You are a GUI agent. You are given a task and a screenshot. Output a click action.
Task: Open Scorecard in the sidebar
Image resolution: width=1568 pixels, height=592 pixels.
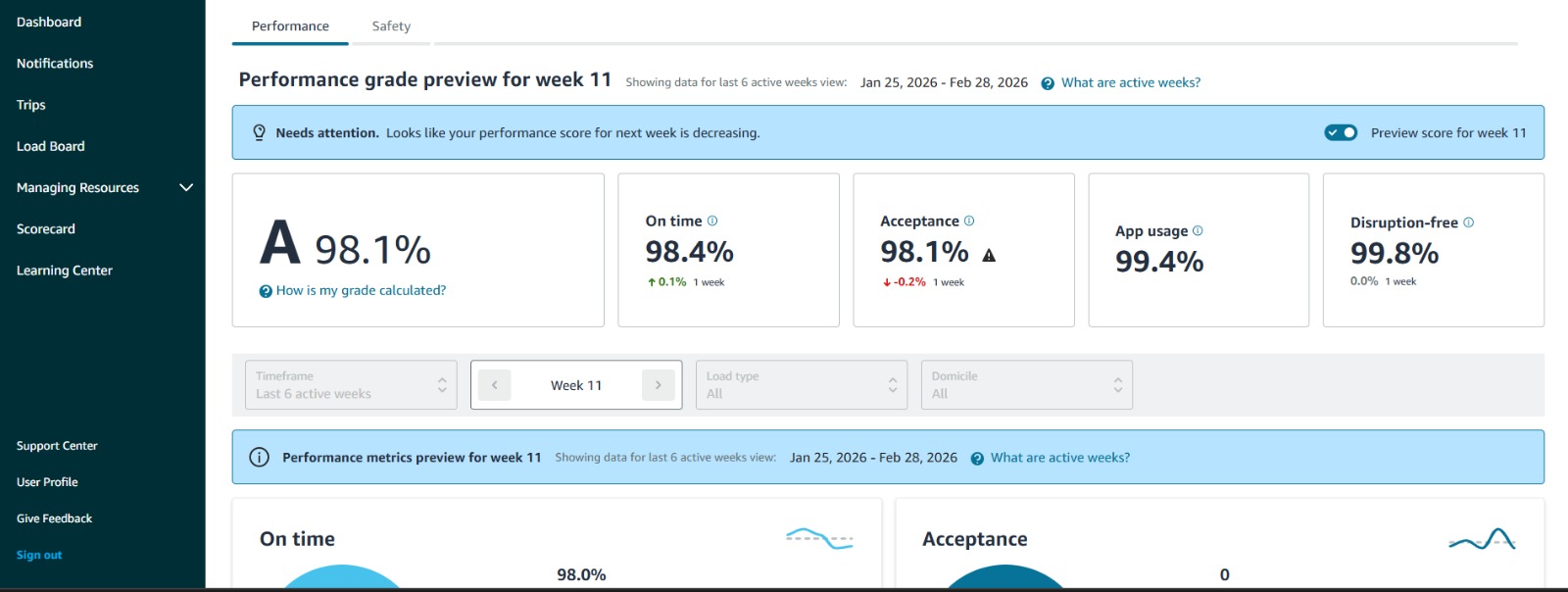point(46,228)
